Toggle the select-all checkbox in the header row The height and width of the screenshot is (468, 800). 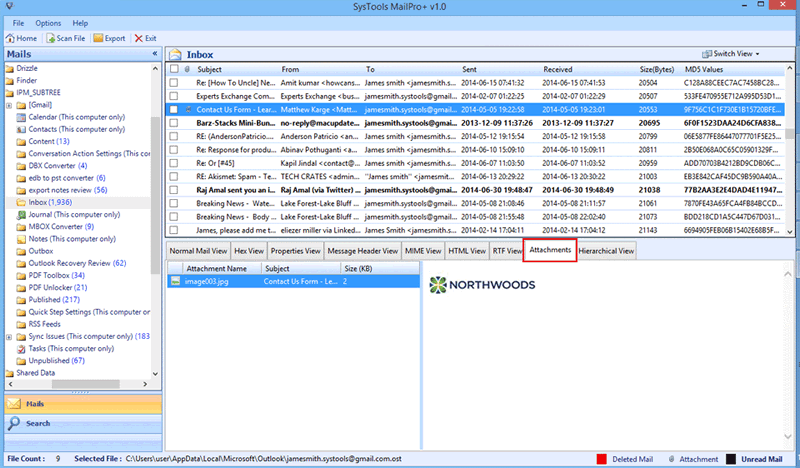[174, 69]
